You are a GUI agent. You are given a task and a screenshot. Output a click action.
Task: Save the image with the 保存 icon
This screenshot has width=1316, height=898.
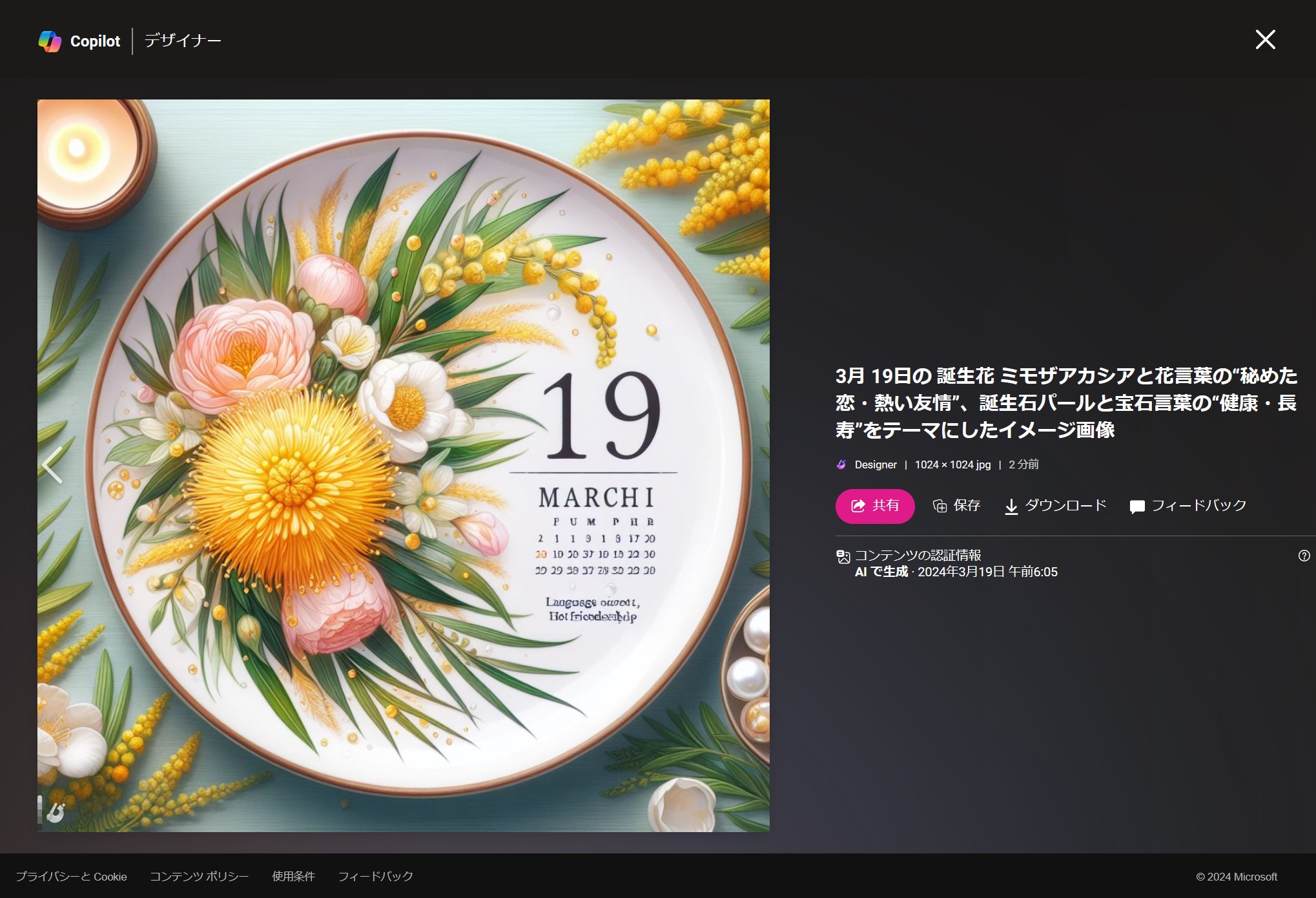point(956,506)
